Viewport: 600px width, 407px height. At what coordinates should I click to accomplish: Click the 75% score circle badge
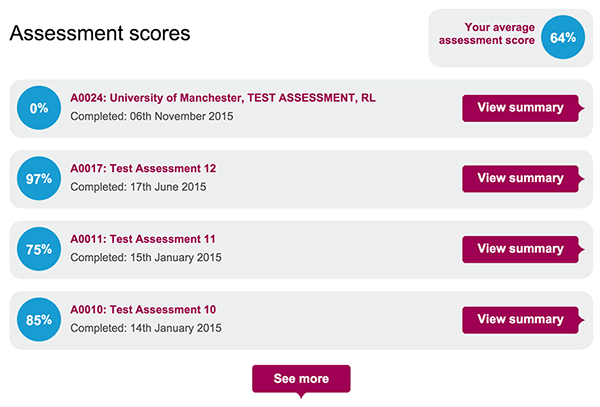39,250
